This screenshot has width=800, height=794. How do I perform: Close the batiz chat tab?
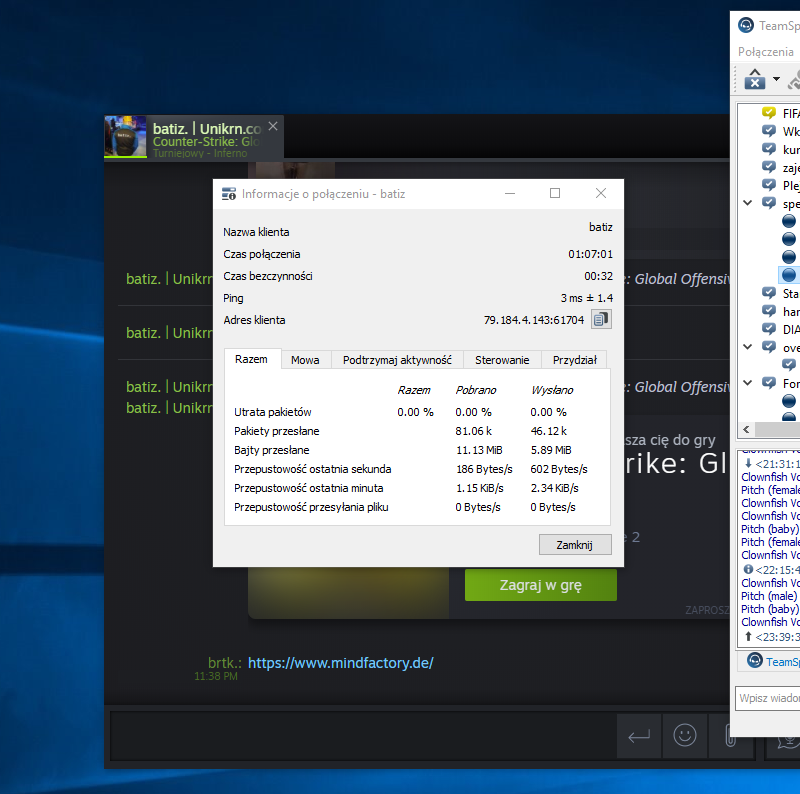pos(274,127)
